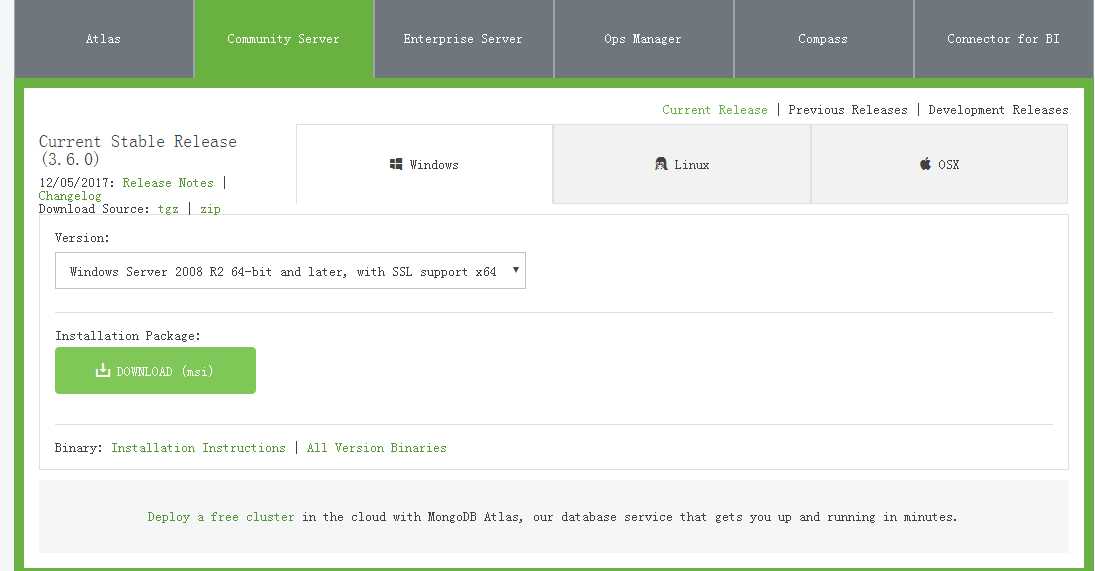The image size is (1095, 571).
Task: Open the Version dropdown list
Action: coord(291,271)
